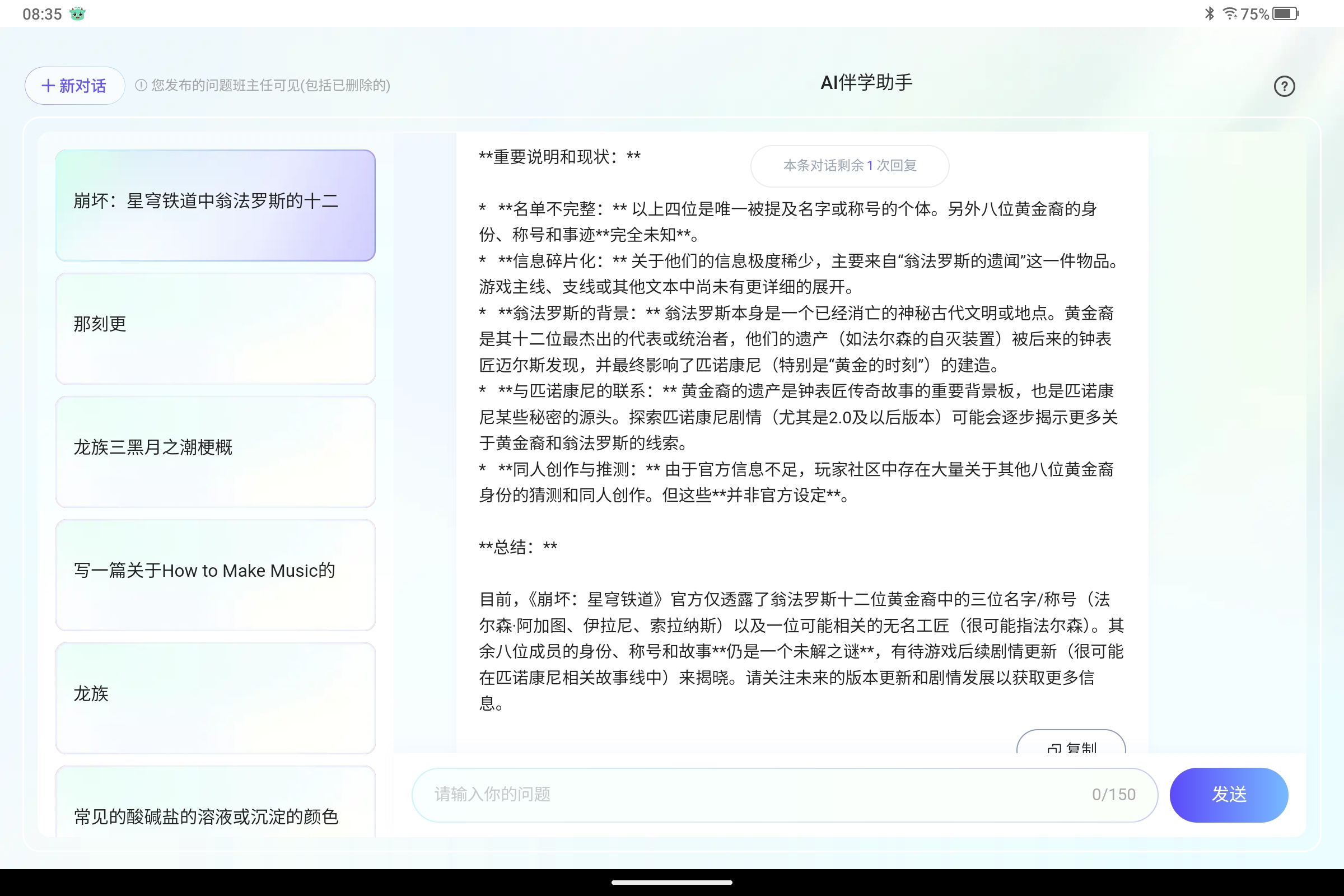Open the help question-mark icon

[1284, 86]
